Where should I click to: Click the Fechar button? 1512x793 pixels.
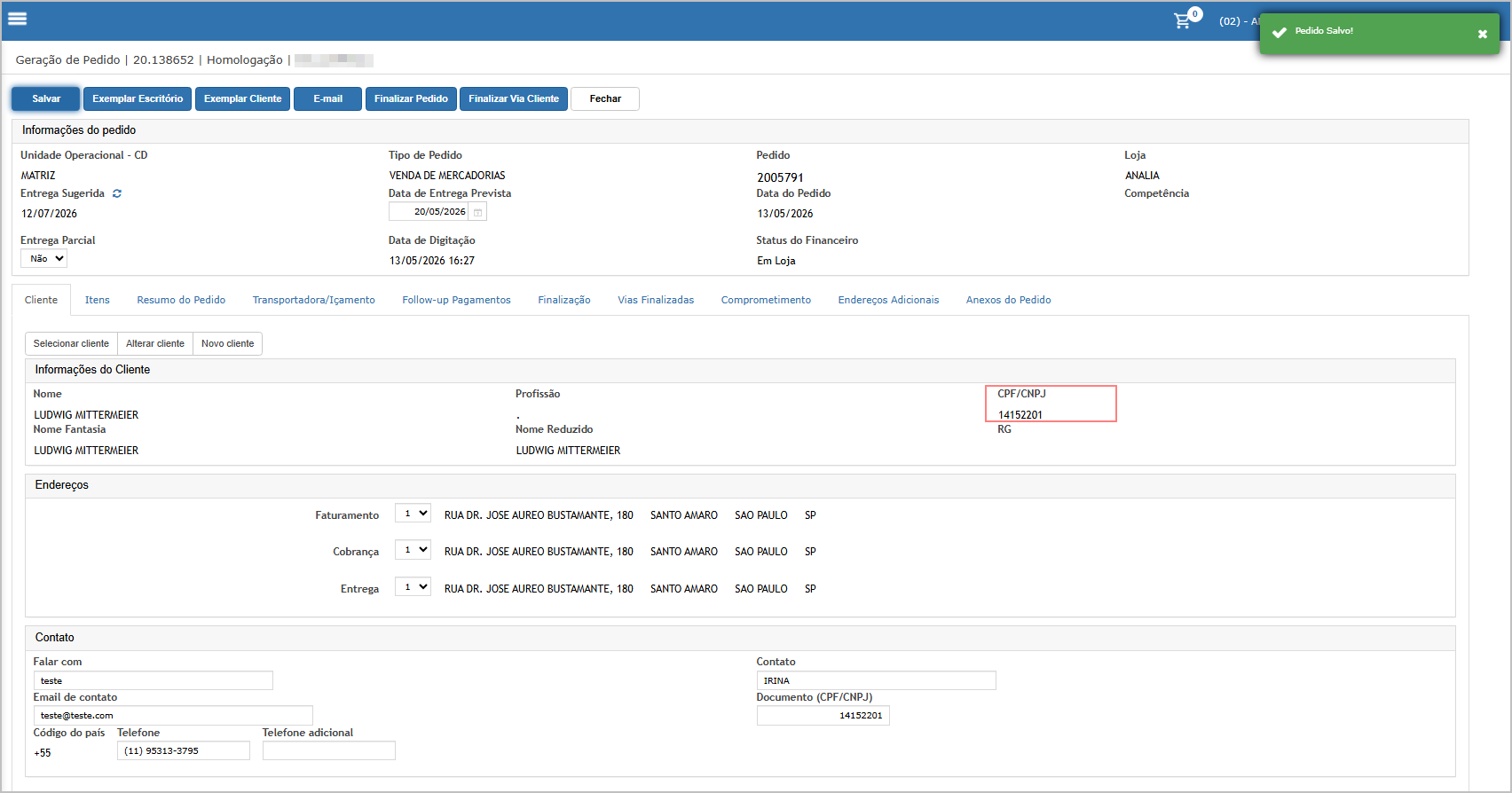605,98
